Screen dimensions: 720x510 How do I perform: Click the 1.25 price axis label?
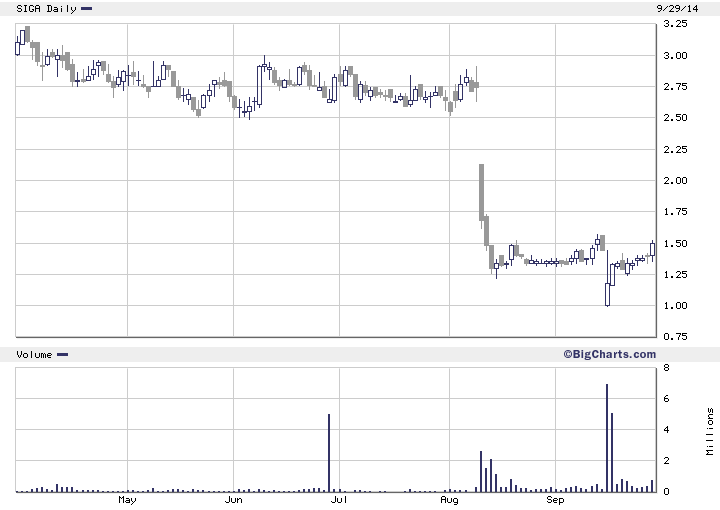coord(675,275)
